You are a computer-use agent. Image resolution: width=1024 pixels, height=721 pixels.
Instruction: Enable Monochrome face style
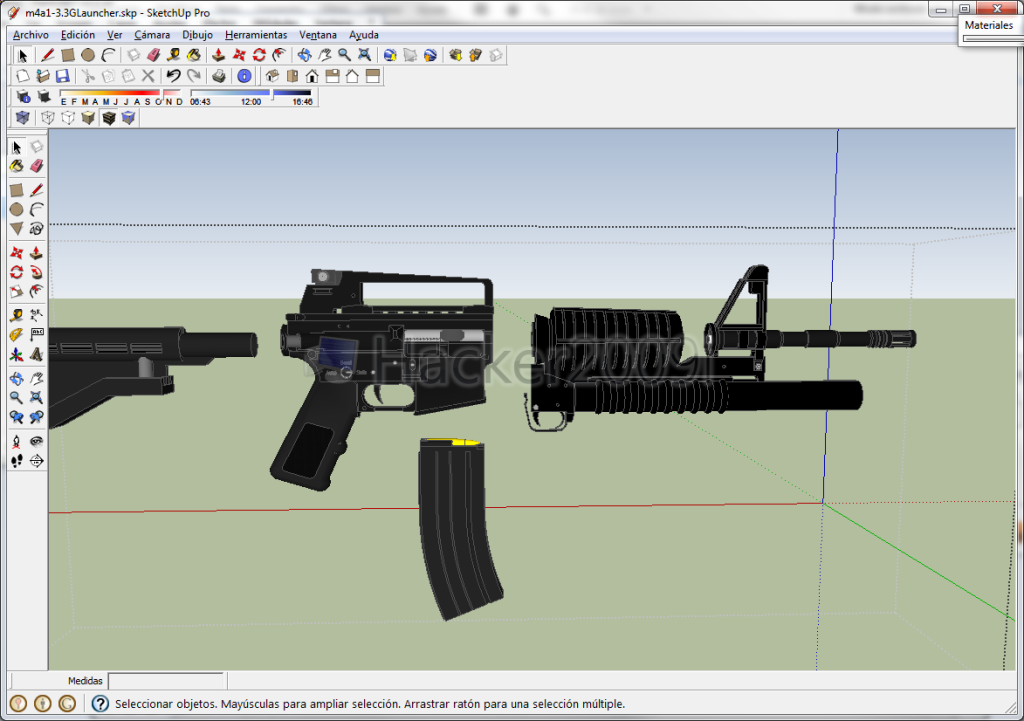point(129,118)
